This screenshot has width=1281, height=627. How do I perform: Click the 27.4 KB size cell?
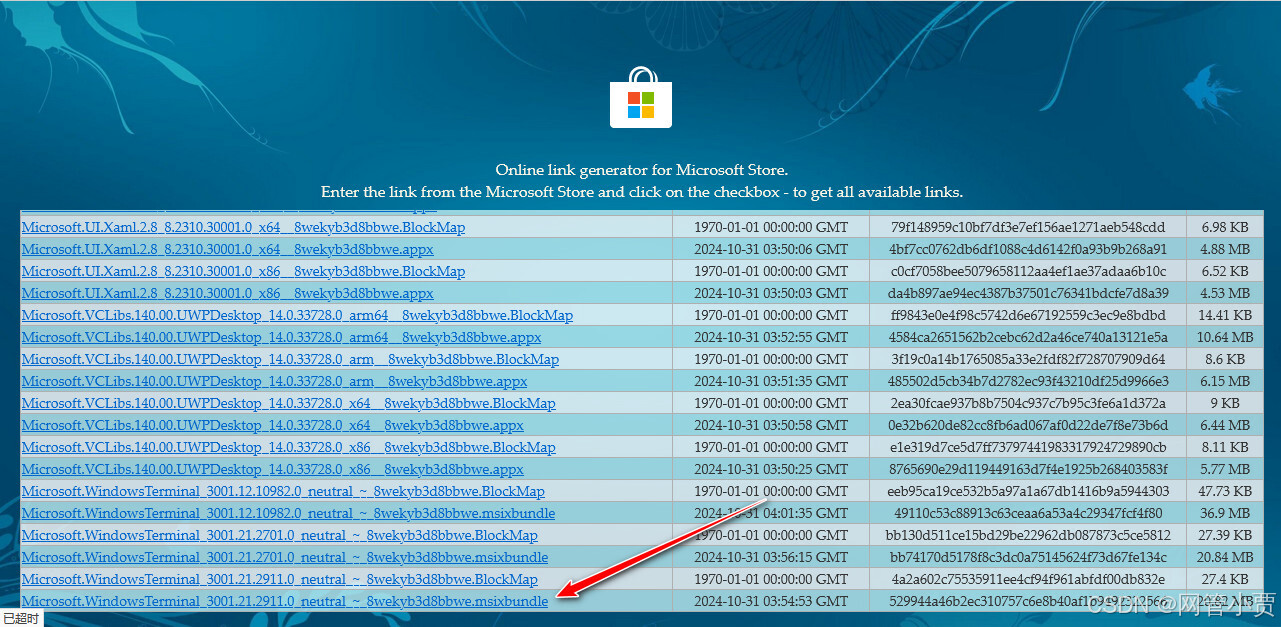coord(1225,579)
